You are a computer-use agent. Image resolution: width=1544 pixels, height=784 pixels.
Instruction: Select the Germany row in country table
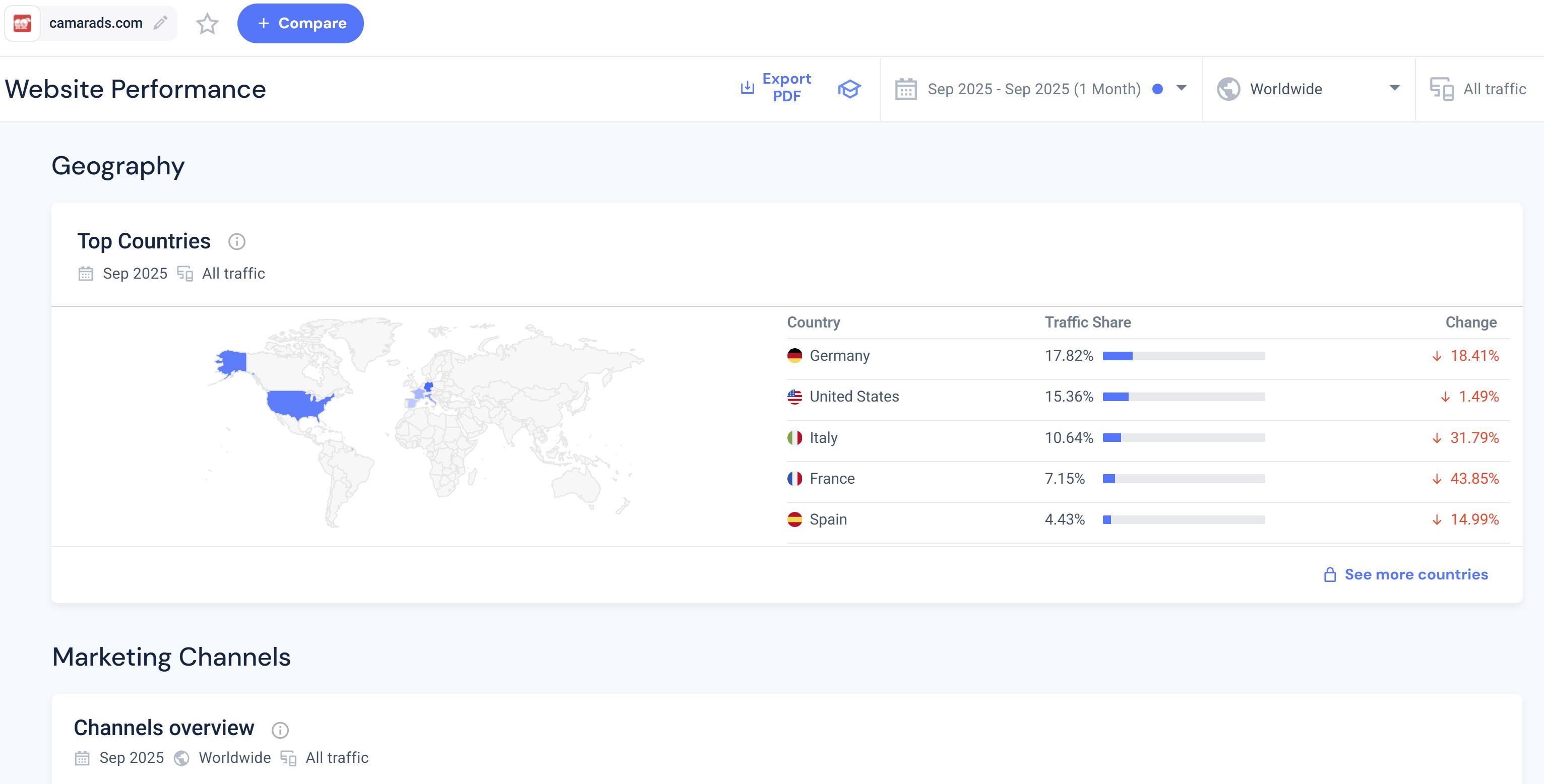pos(839,356)
